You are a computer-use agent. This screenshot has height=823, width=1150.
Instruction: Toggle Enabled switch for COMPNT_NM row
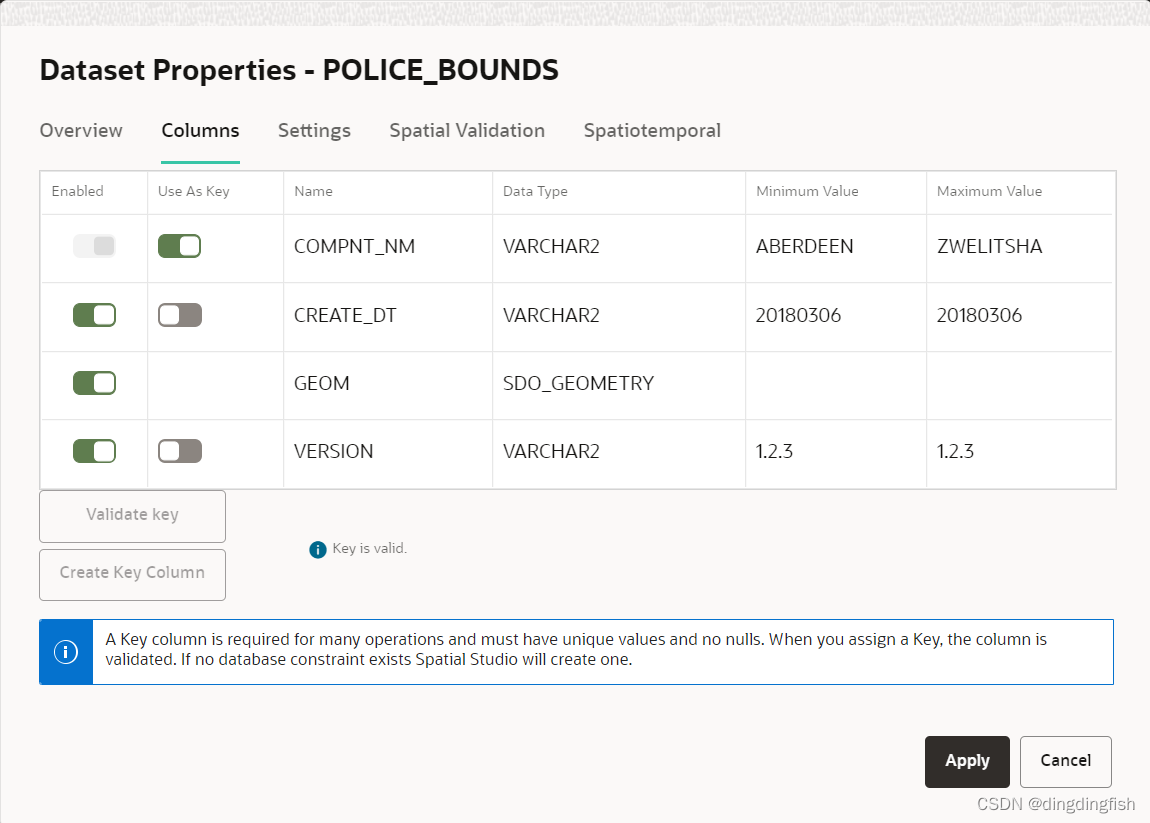click(94, 246)
